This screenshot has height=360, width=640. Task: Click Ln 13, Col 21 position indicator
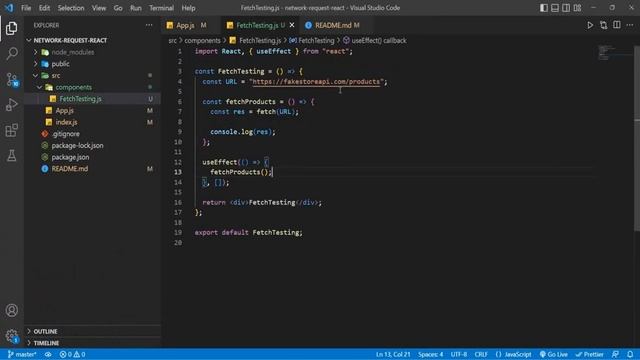click(393, 354)
